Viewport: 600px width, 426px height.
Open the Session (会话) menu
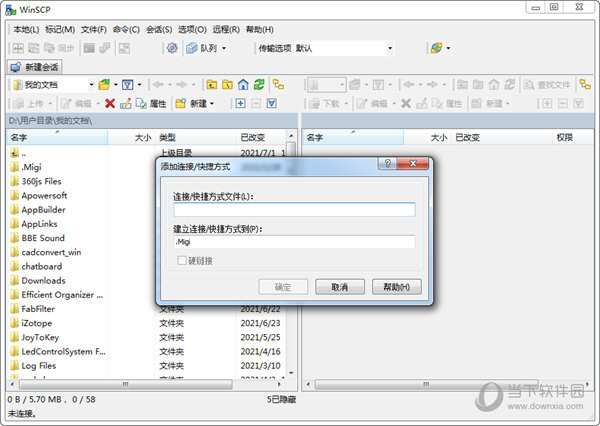(159, 29)
